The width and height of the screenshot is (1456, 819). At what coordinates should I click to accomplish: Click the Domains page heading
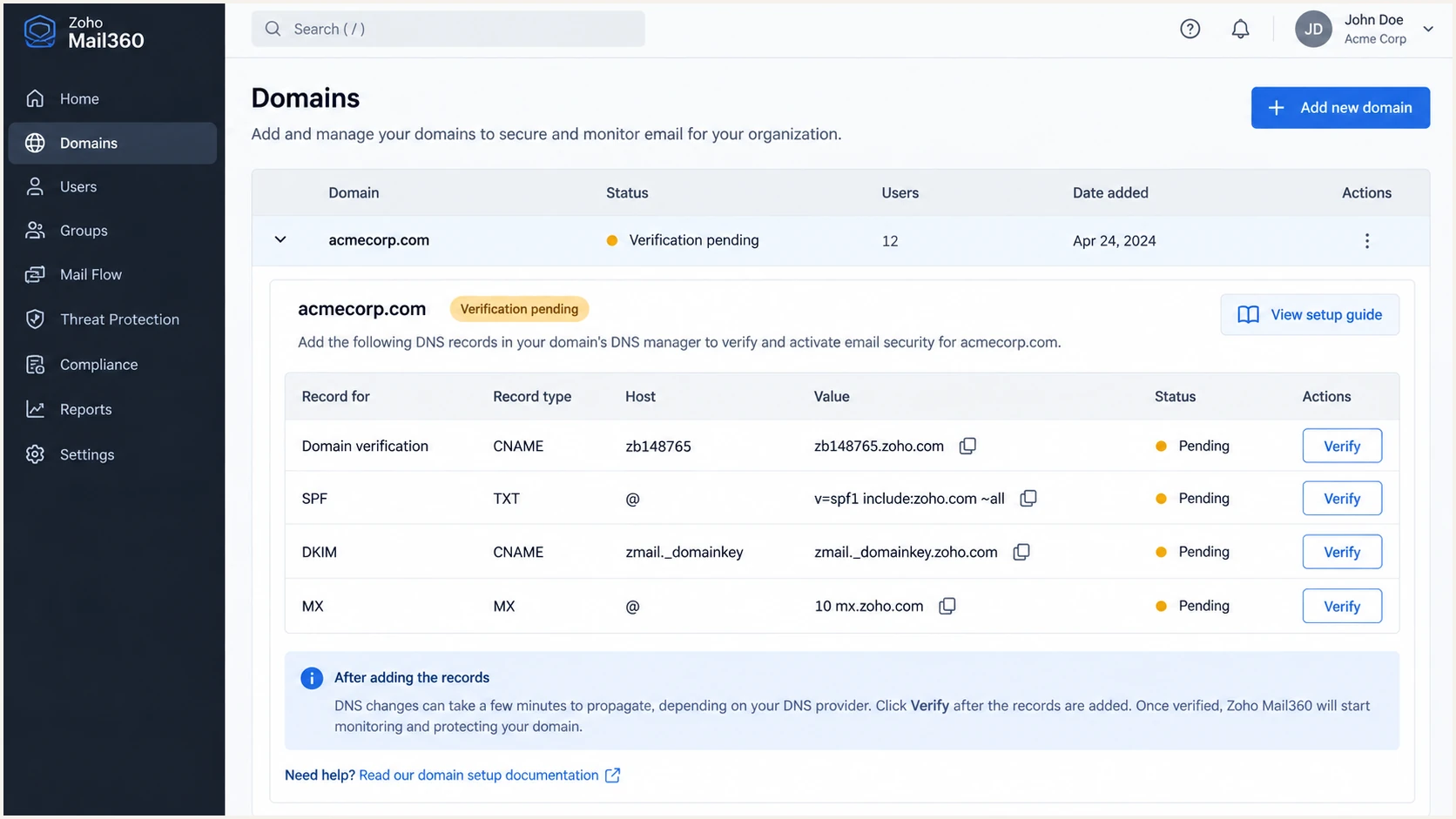click(306, 98)
